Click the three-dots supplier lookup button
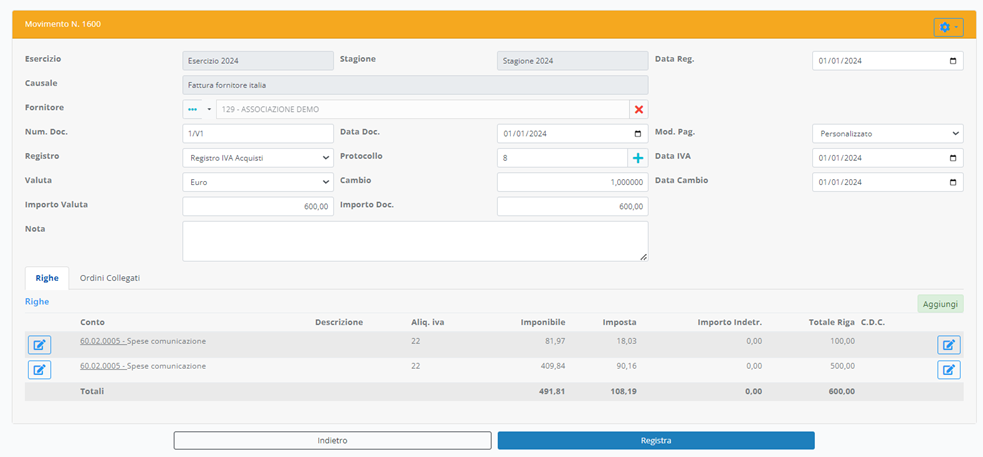The height and width of the screenshot is (457, 983). (193, 109)
